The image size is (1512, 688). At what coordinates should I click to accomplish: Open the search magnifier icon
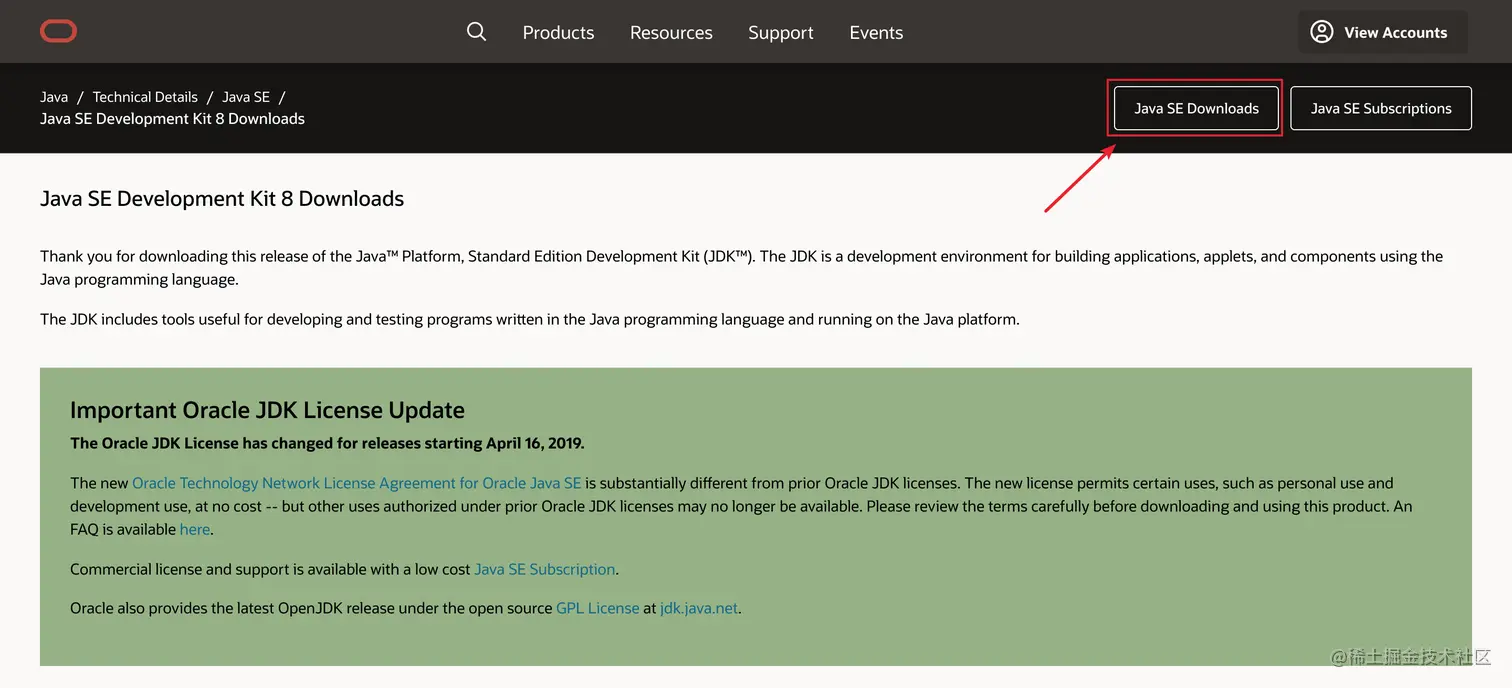click(477, 32)
